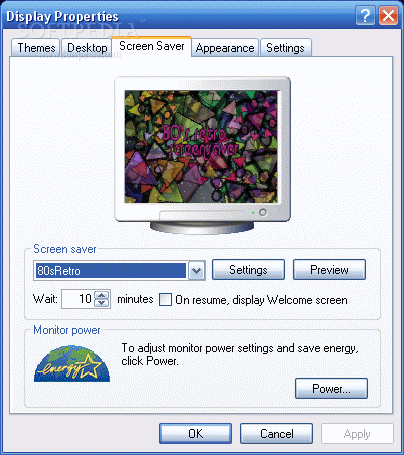Click the monitor's power button in preview
This screenshot has width=404, height=455.
tap(263, 212)
